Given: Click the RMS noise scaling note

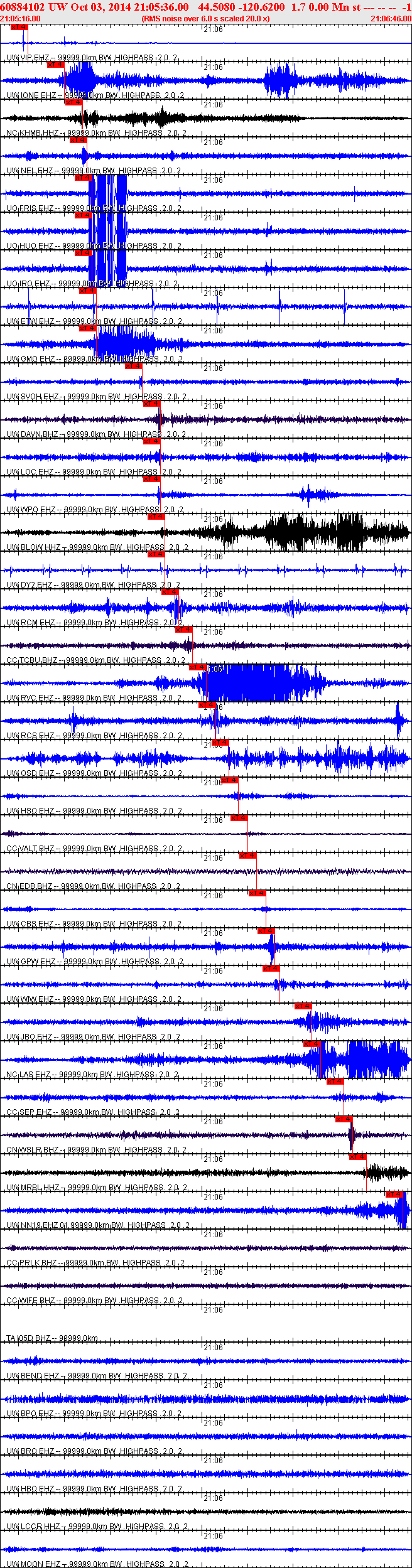Looking at the screenshot, I should (206, 19).
